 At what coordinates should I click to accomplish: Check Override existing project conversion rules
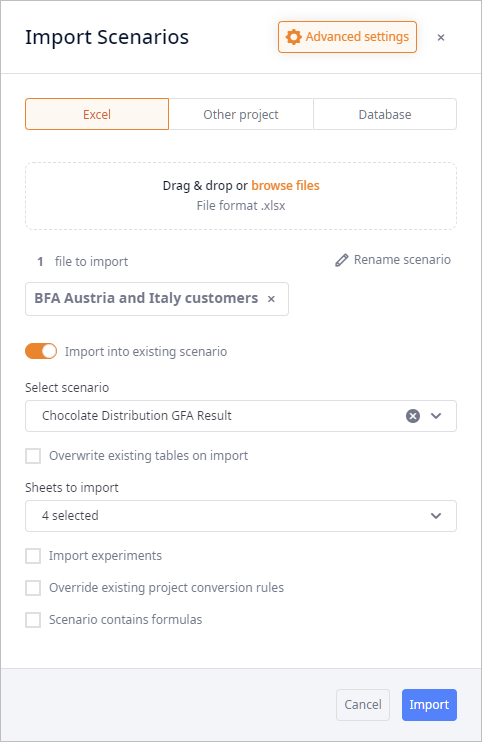[x=33, y=588]
